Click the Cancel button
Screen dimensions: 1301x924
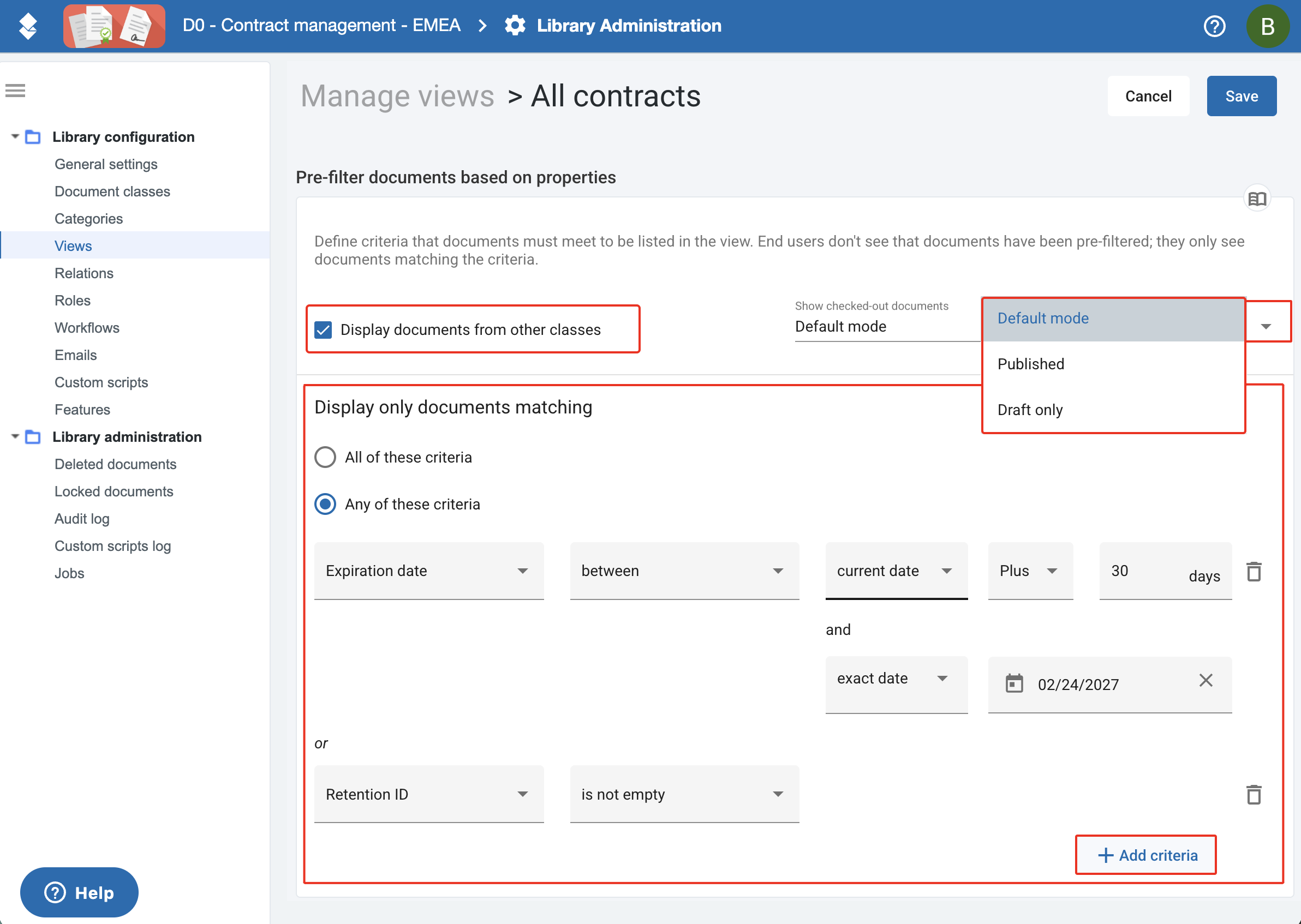coord(1148,96)
